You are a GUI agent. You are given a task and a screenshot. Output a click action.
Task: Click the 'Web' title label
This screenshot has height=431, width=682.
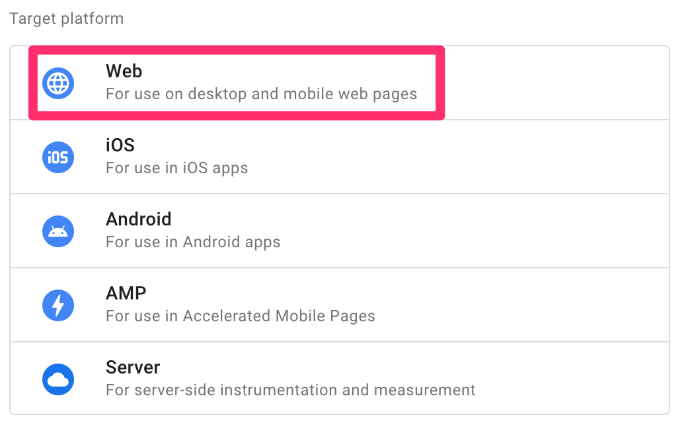(x=124, y=71)
